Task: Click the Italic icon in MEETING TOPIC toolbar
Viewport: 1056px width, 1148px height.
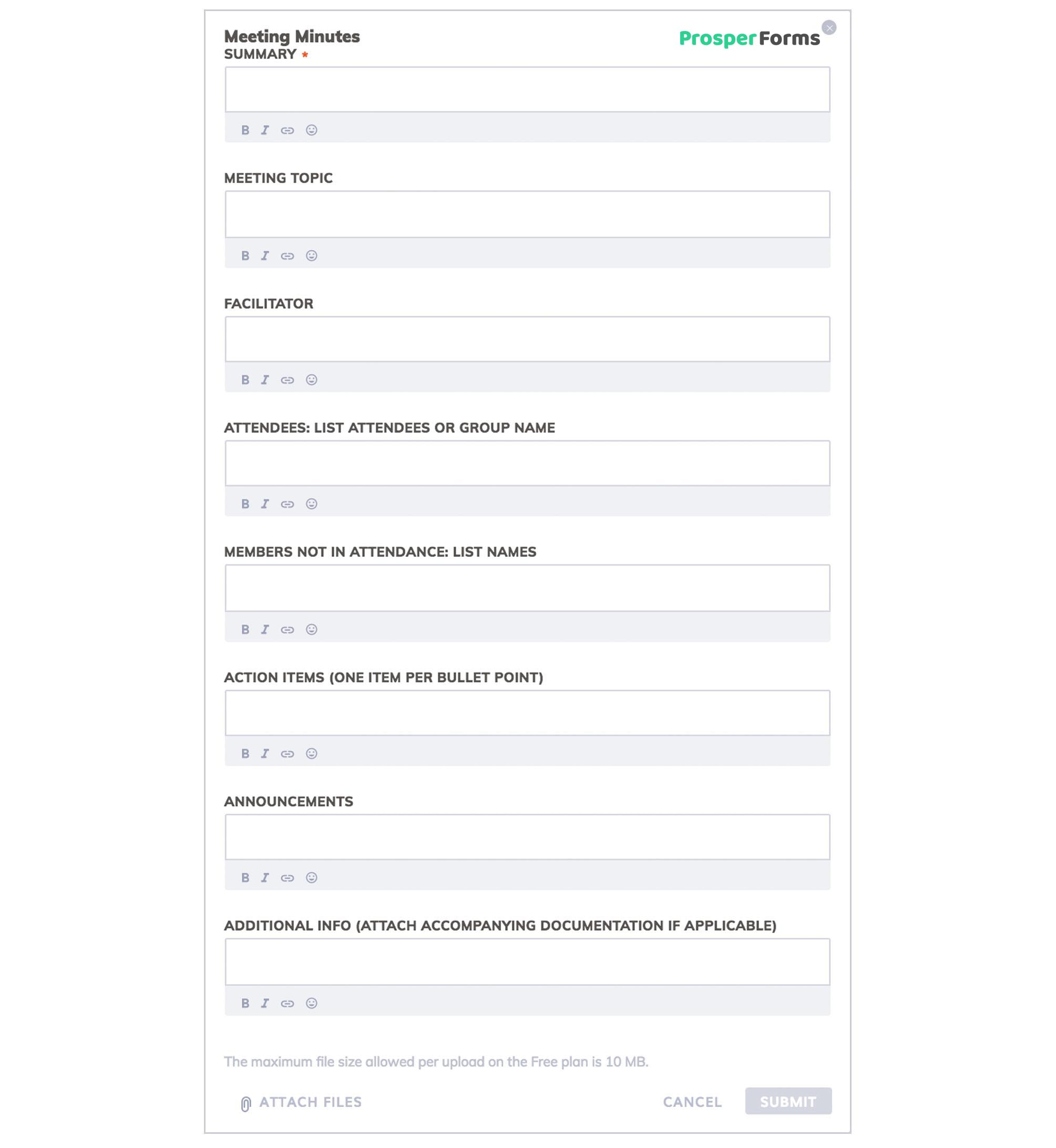Action: pyautogui.click(x=265, y=255)
